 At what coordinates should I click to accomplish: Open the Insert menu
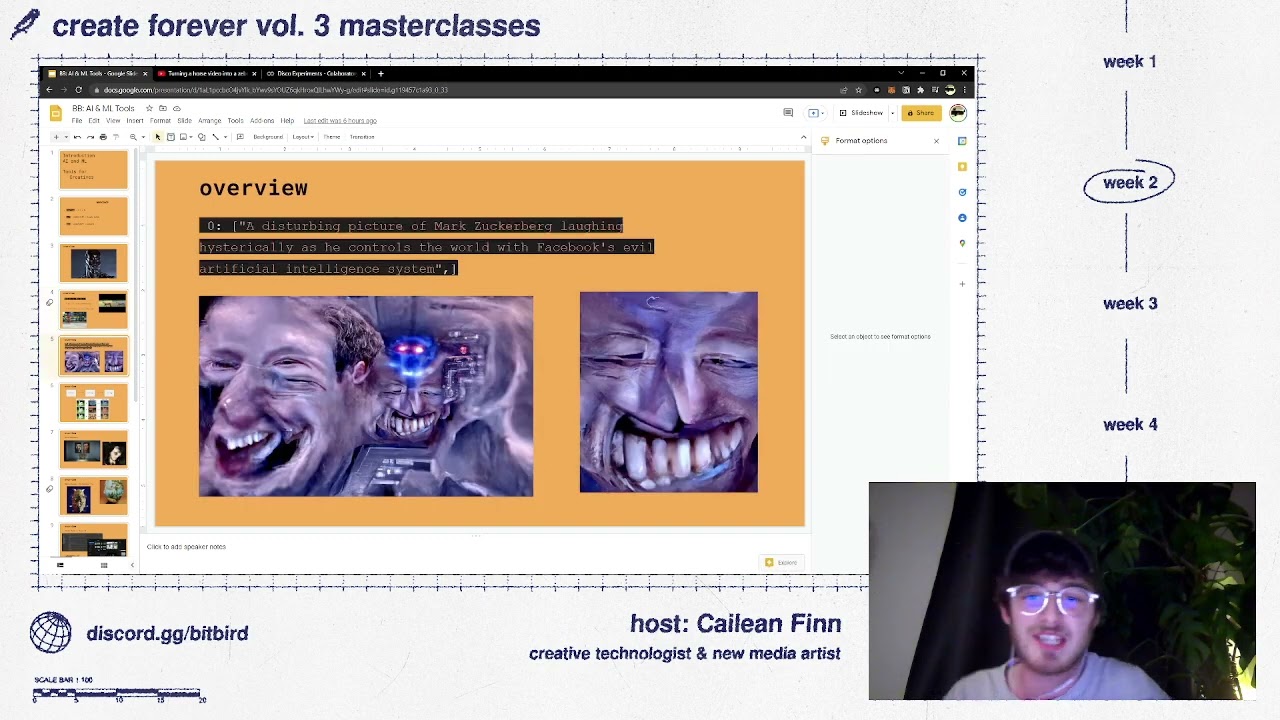(x=135, y=121)
